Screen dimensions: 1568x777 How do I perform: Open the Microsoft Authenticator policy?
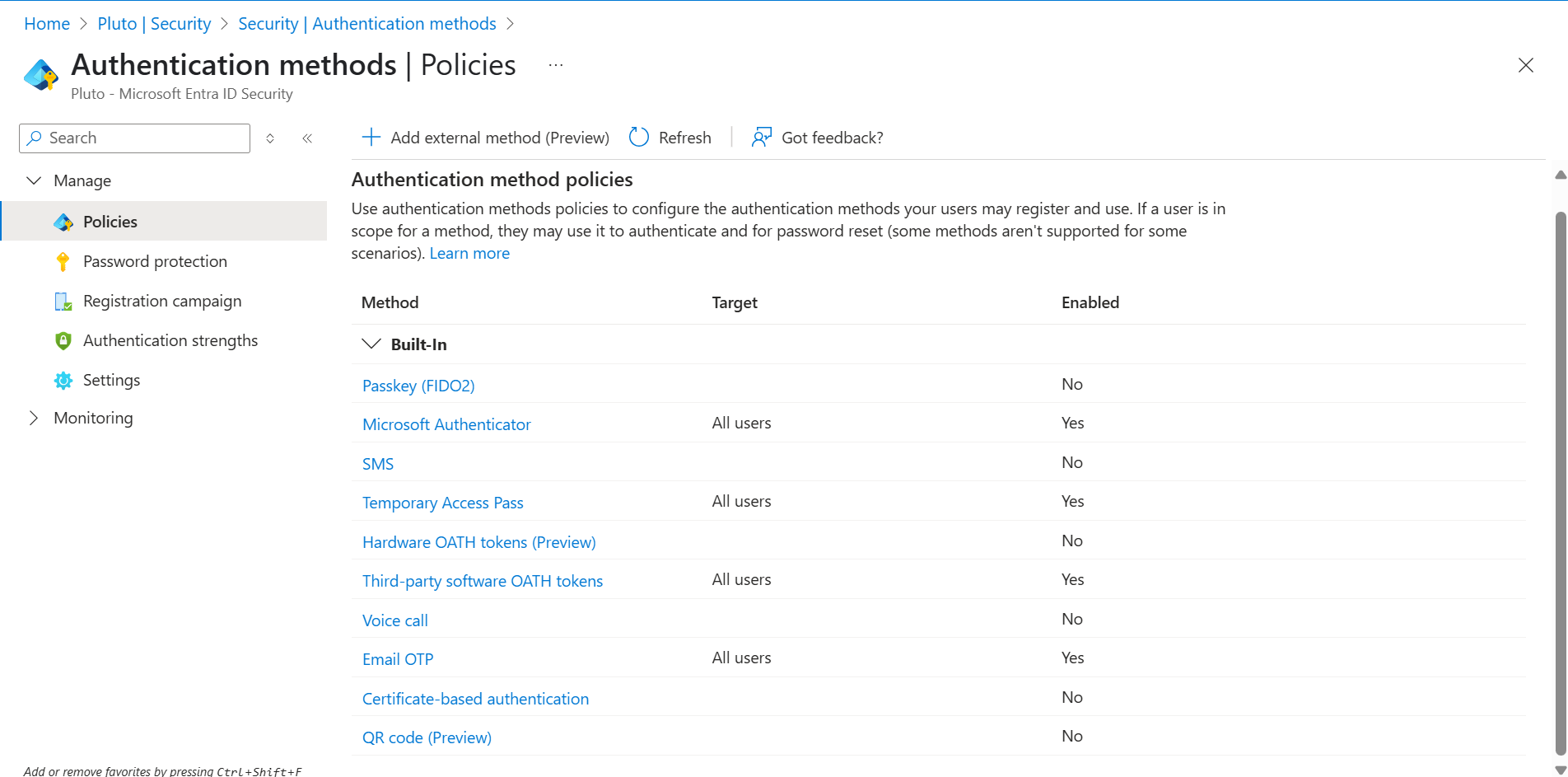(446, 424)
